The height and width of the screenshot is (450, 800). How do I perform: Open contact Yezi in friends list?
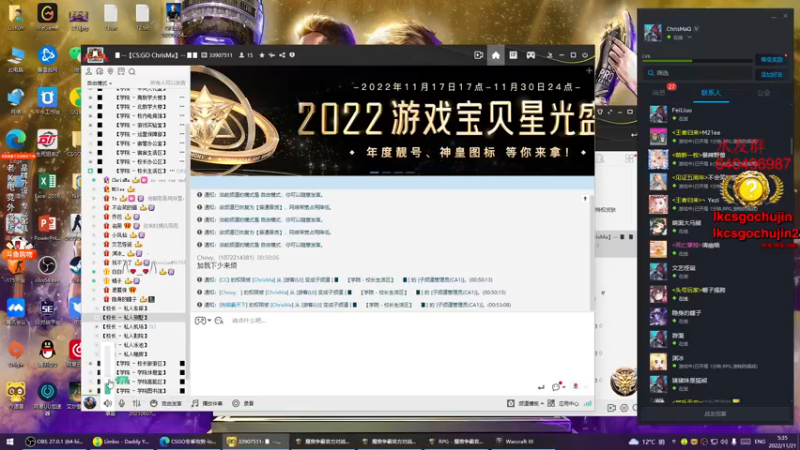(x=714, y=204)
